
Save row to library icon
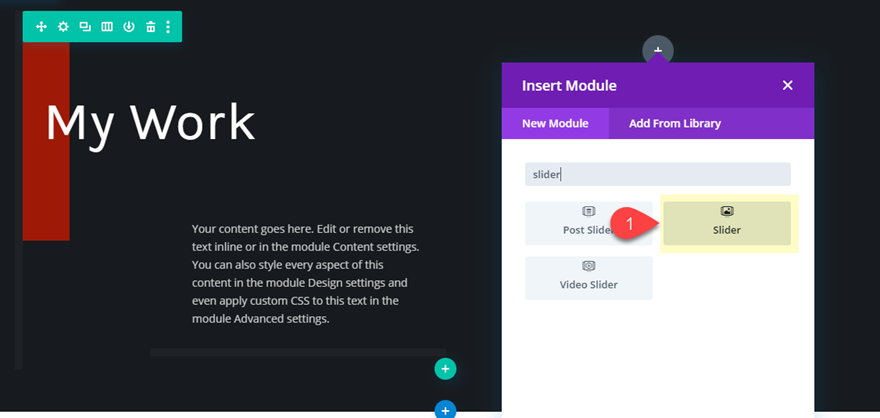[129, 27]
